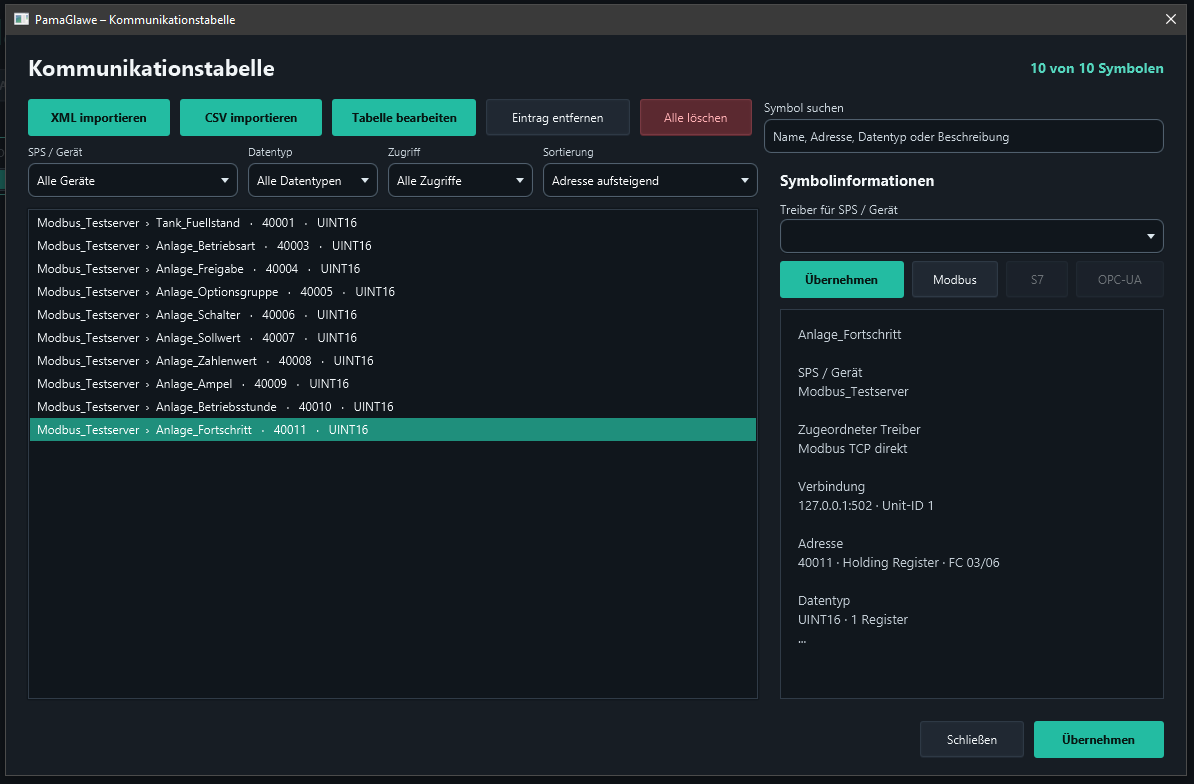This screenshot has width=1194, height=784.
Task: Open Tabelle bearbeiten
Action: coord(404,118)
